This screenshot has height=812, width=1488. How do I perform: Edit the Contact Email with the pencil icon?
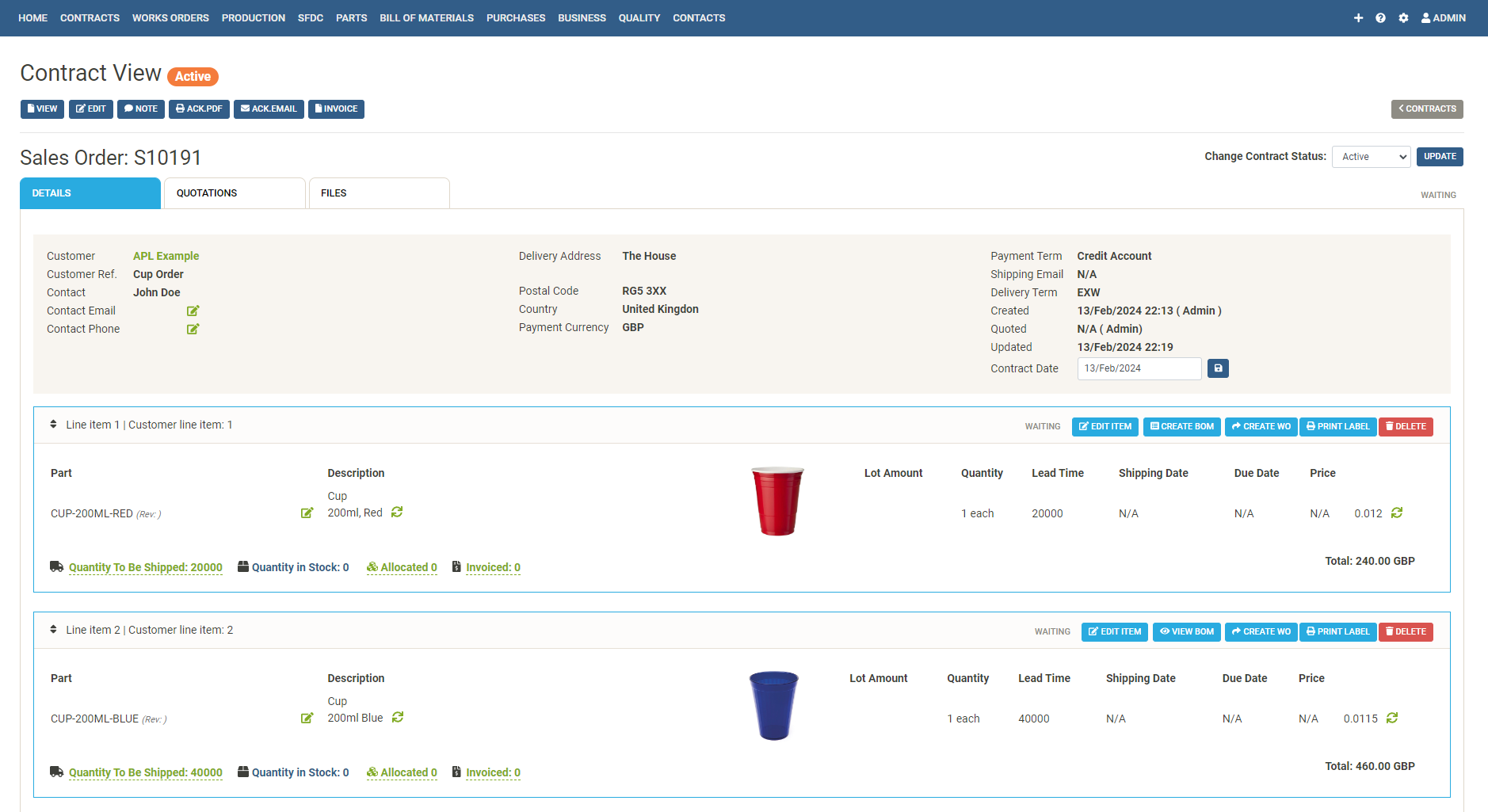(193, 311)
